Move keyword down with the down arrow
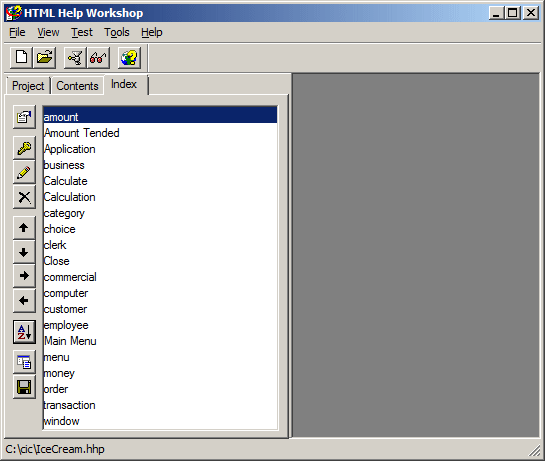 tap(24, 252)
